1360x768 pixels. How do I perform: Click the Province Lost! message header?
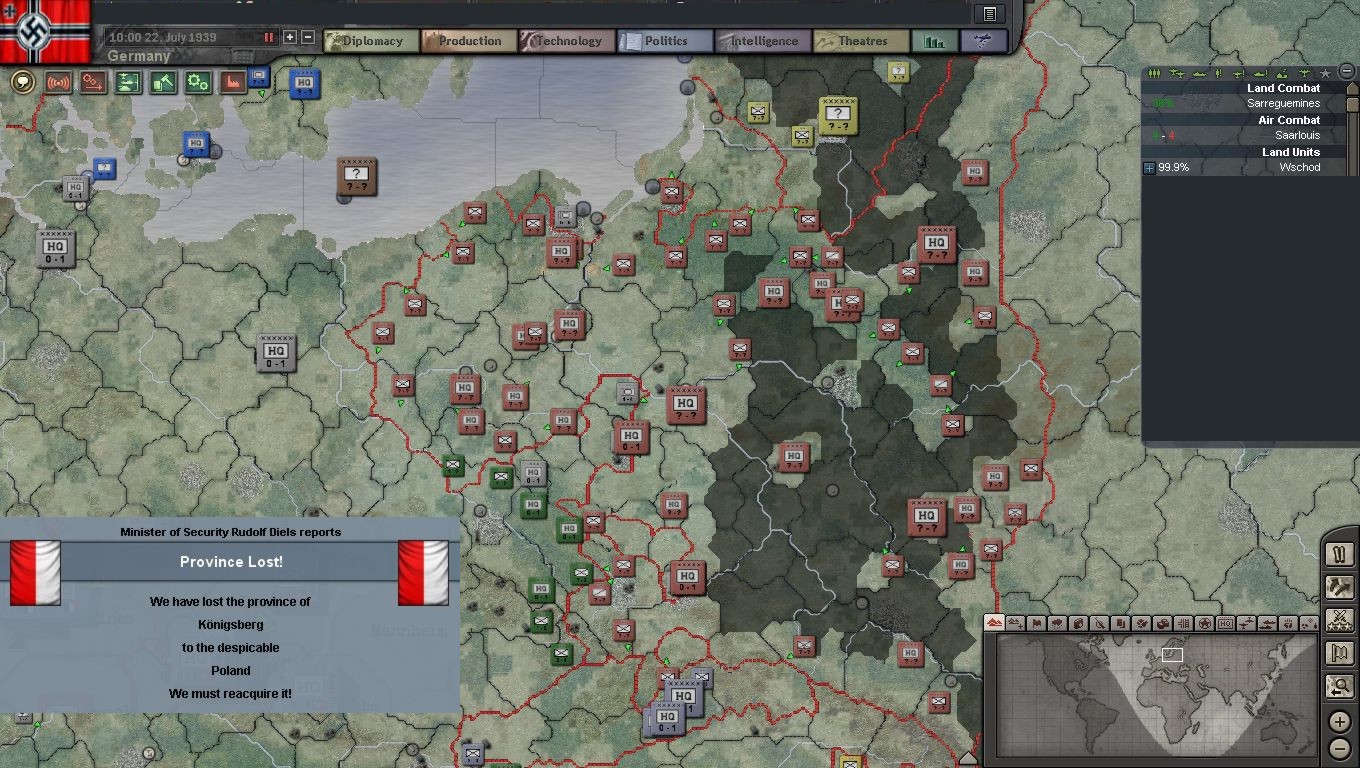(230, 562)
